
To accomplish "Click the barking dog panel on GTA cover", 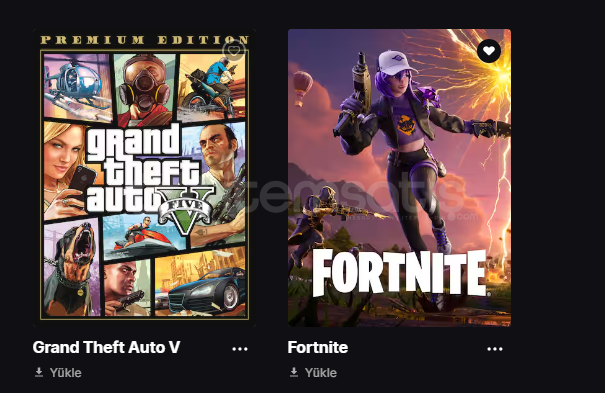I will tap(72, 267).
